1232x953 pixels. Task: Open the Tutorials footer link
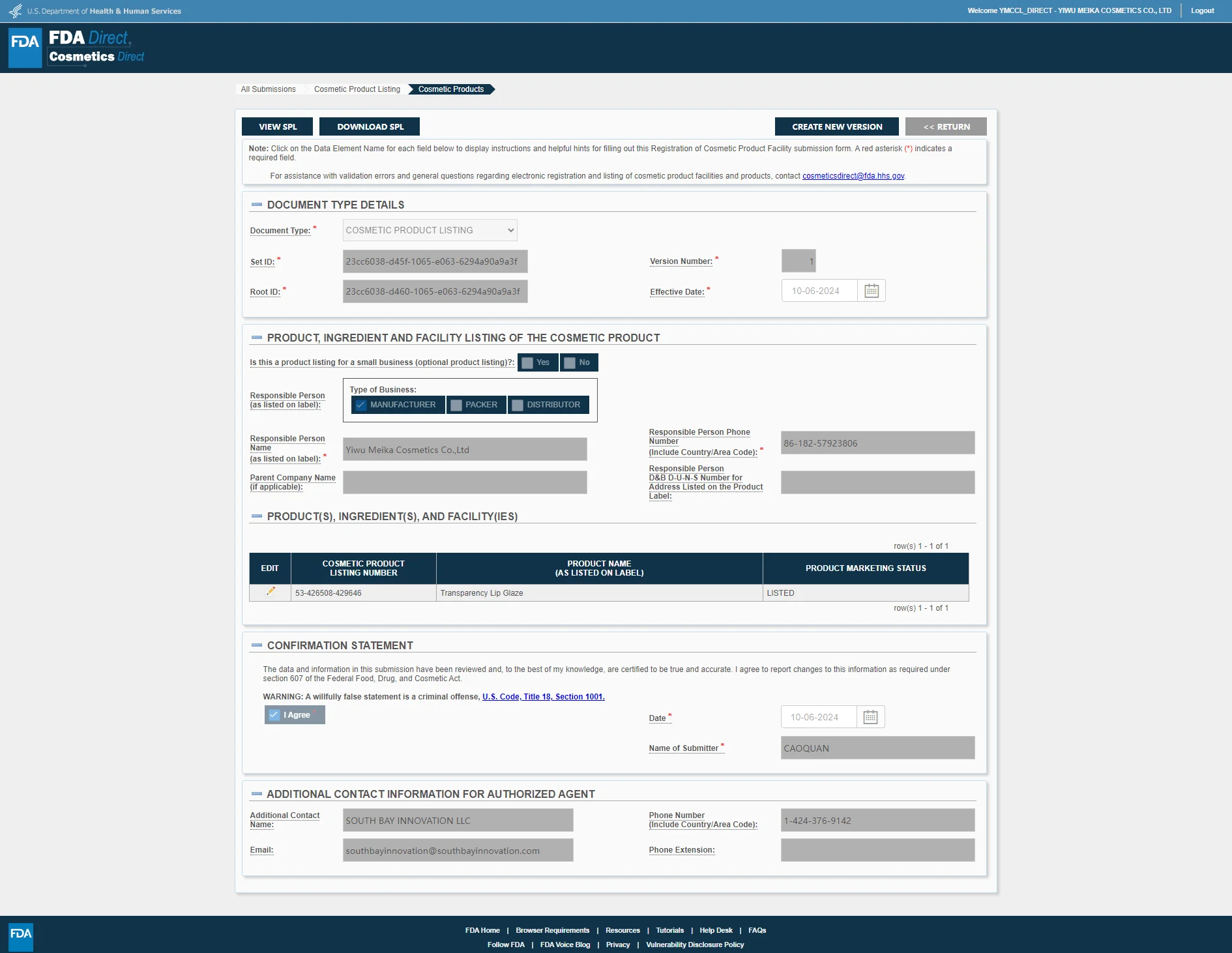[670, 930]
